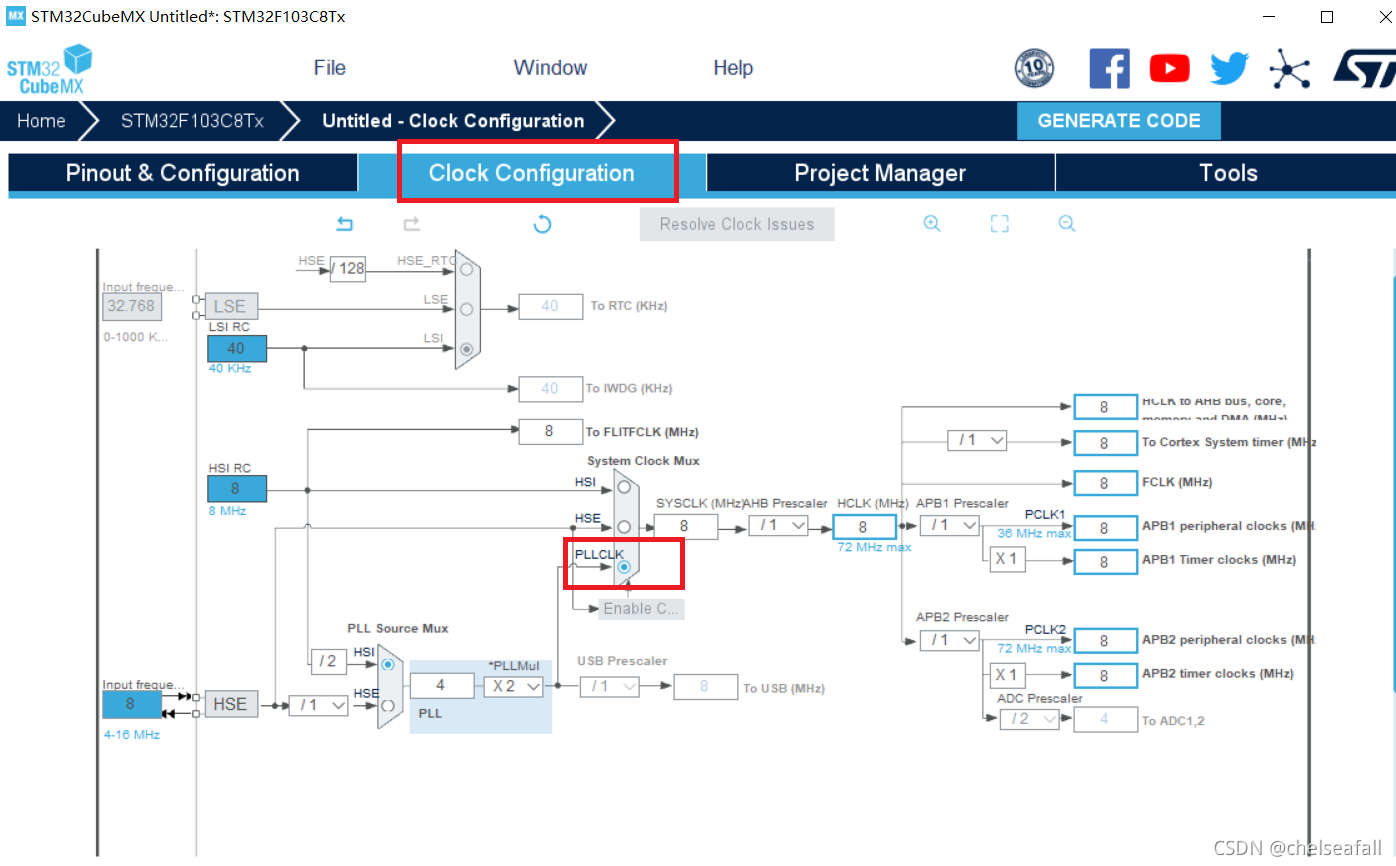1396x866 pixels.
Task: Click the HSE input frequency field
Action: [132, 704]
